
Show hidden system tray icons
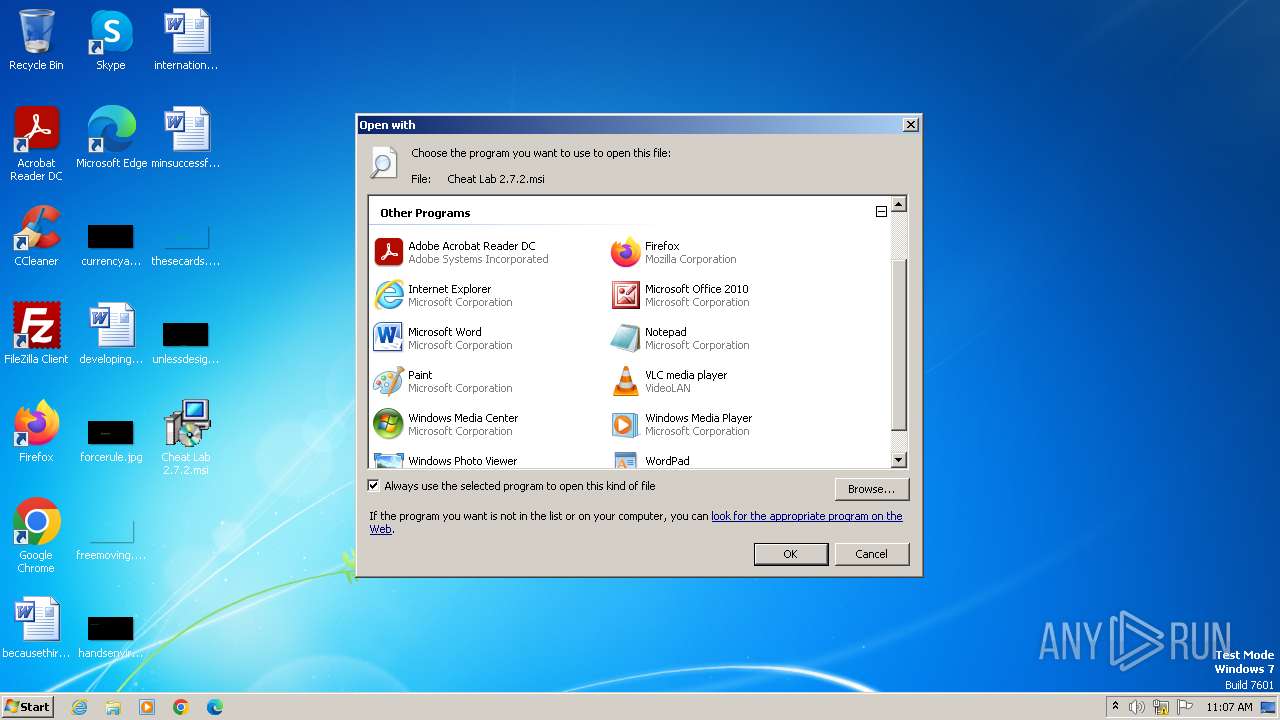coord(1116,707)
